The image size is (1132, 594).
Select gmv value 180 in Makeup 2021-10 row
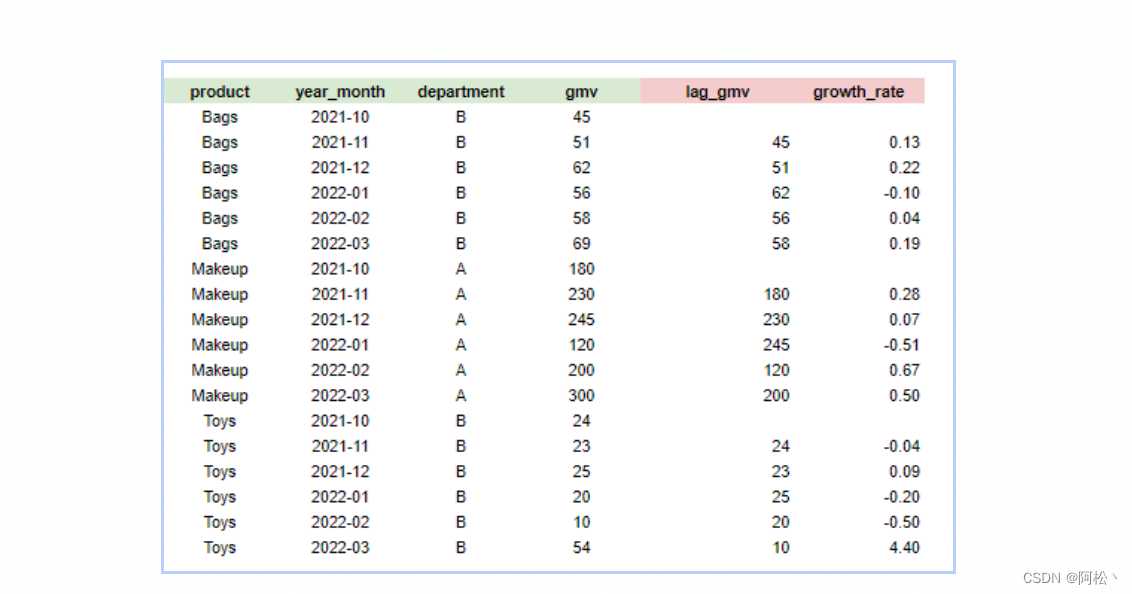click(x=581, y=269)
